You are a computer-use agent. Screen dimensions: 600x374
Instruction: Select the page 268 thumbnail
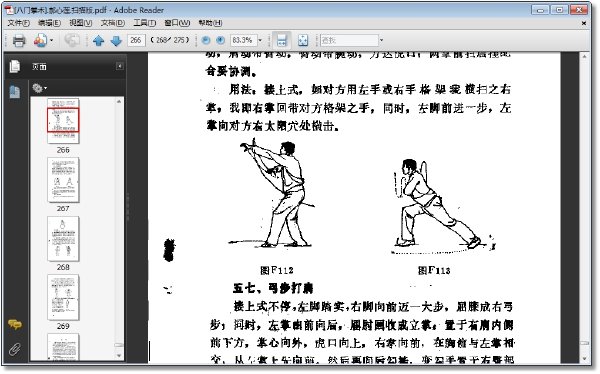coord(63,238)
